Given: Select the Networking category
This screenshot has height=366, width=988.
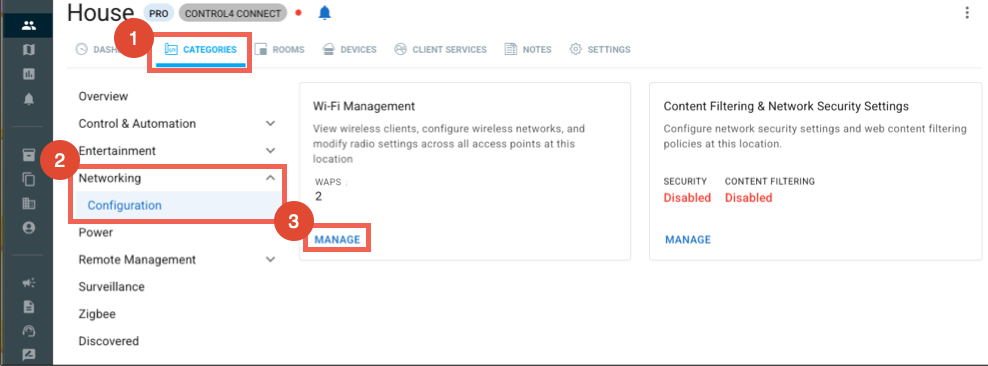Looking at the screenshot, I should point(110,178).
